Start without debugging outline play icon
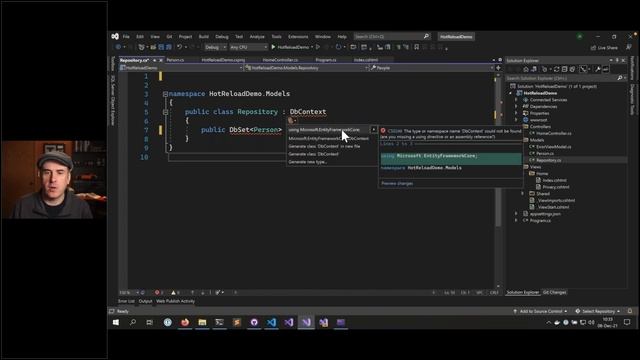640x360 pixels. point(318,47)
